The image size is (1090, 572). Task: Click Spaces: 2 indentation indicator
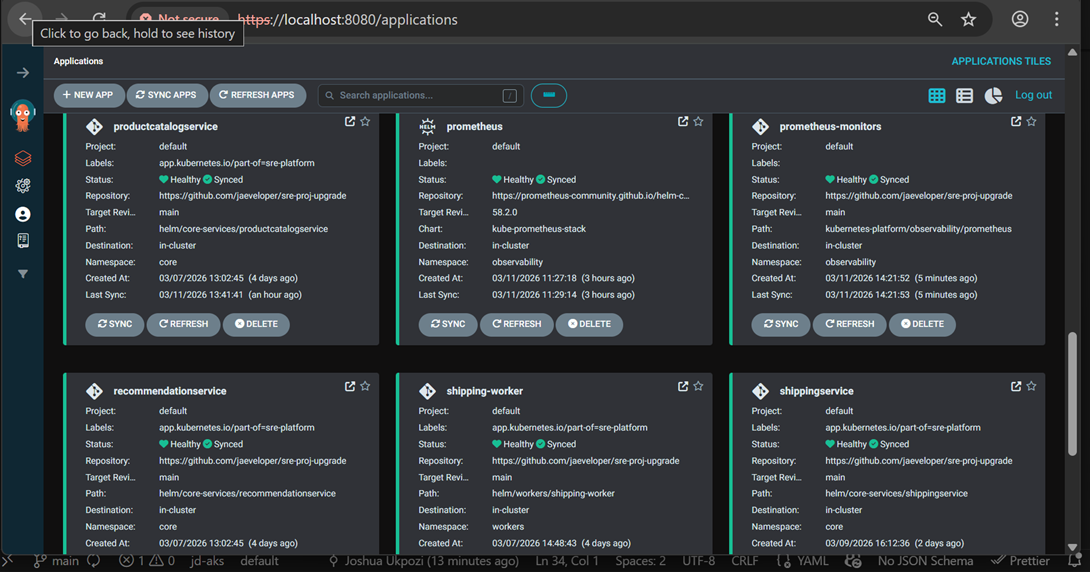pyautogui.click(x=640, y=561)
